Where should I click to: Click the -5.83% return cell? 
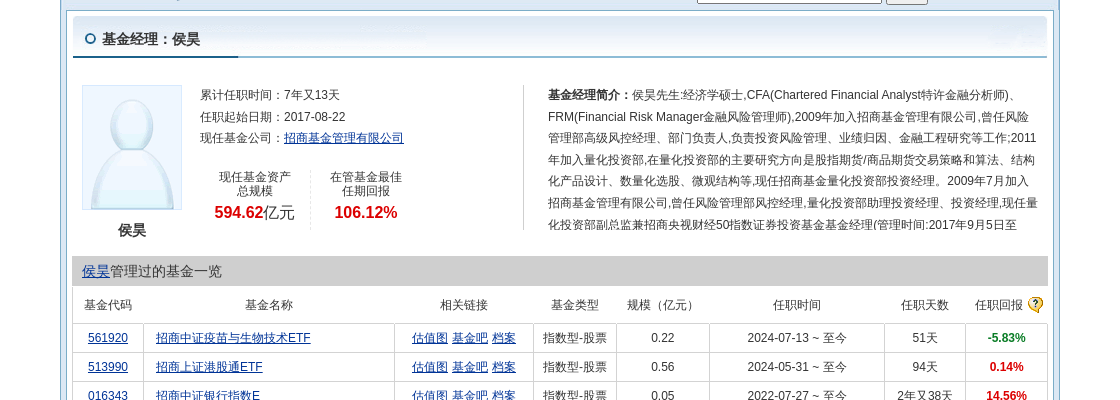(x=1006, y=338)
